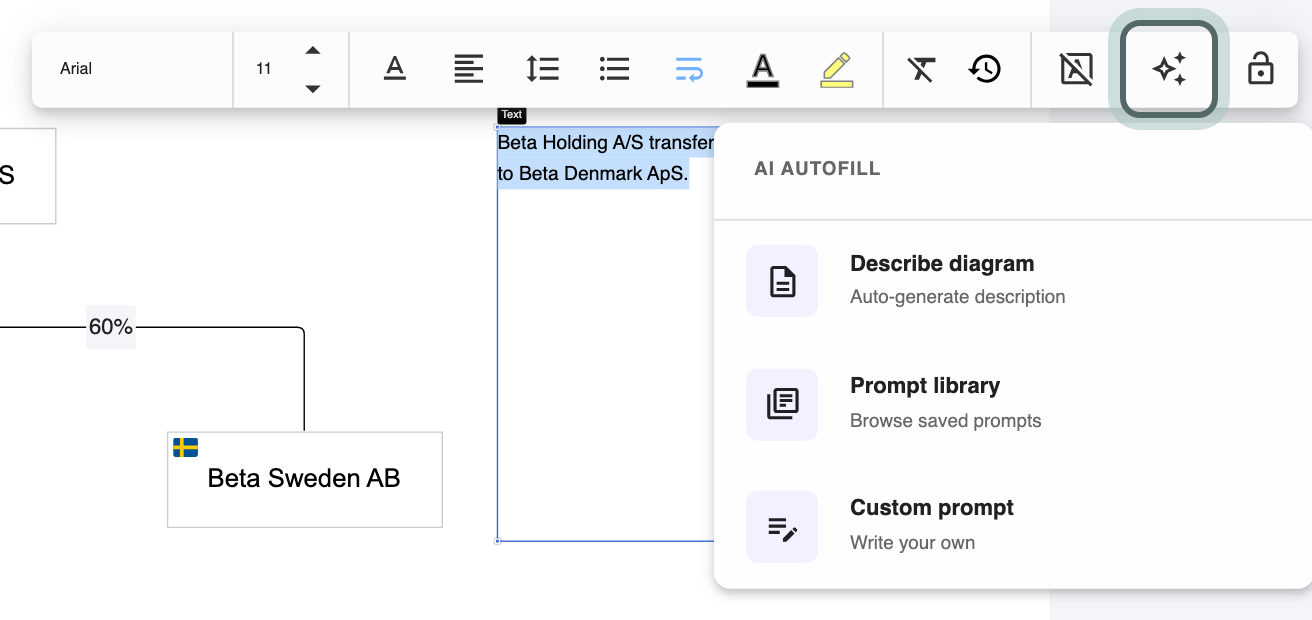Click the Prompt library stacked pages icon
This screenshot has height=620, width=1312.
tap(782, 404)
